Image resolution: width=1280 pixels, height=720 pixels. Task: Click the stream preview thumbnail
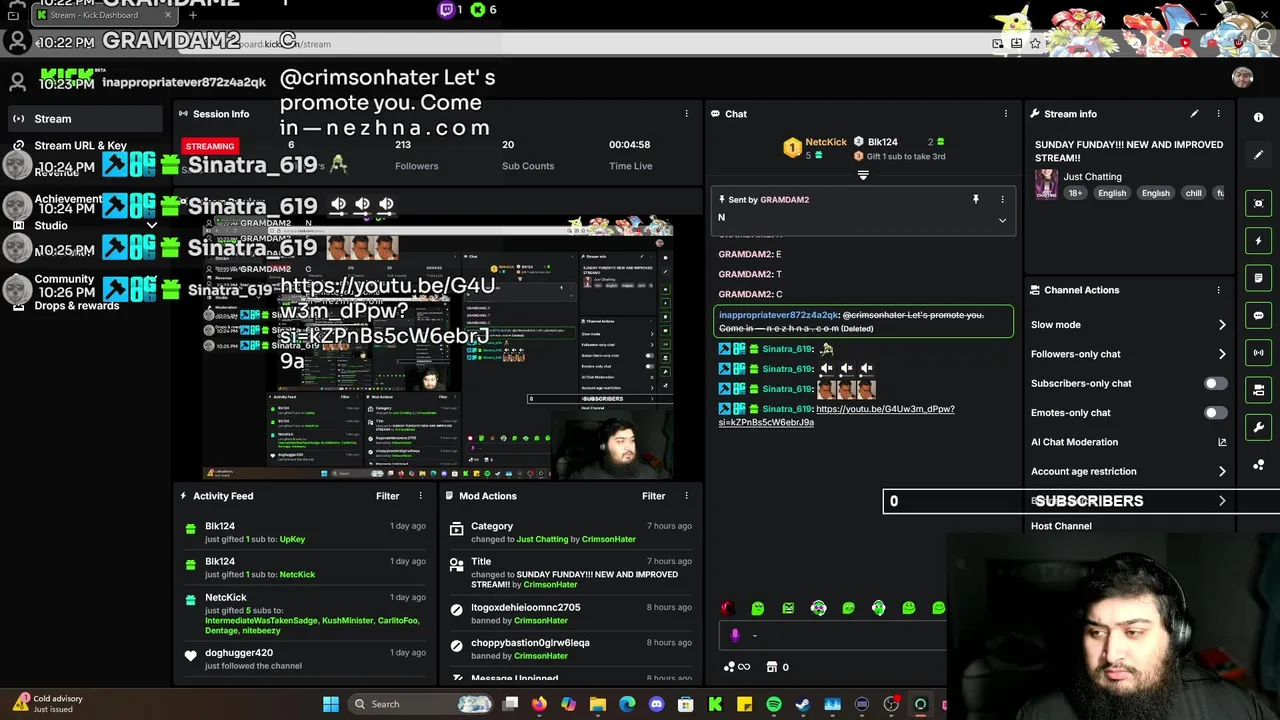[438, 347]
